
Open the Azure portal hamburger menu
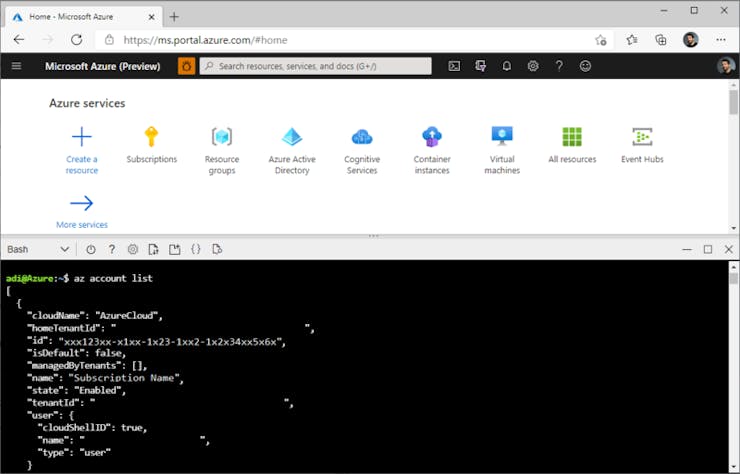[17, 66]
